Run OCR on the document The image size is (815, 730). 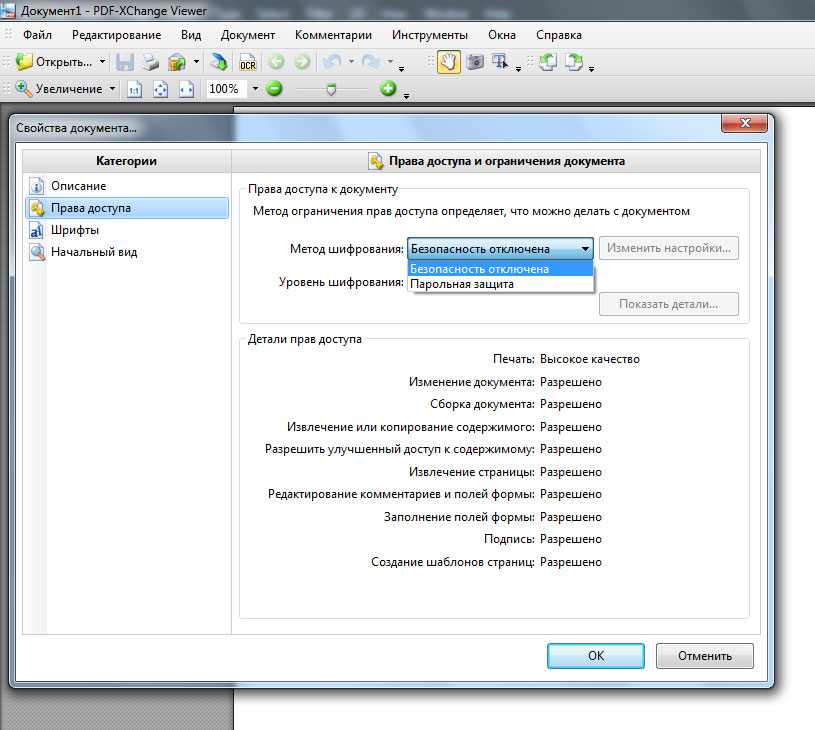(247, 62)
